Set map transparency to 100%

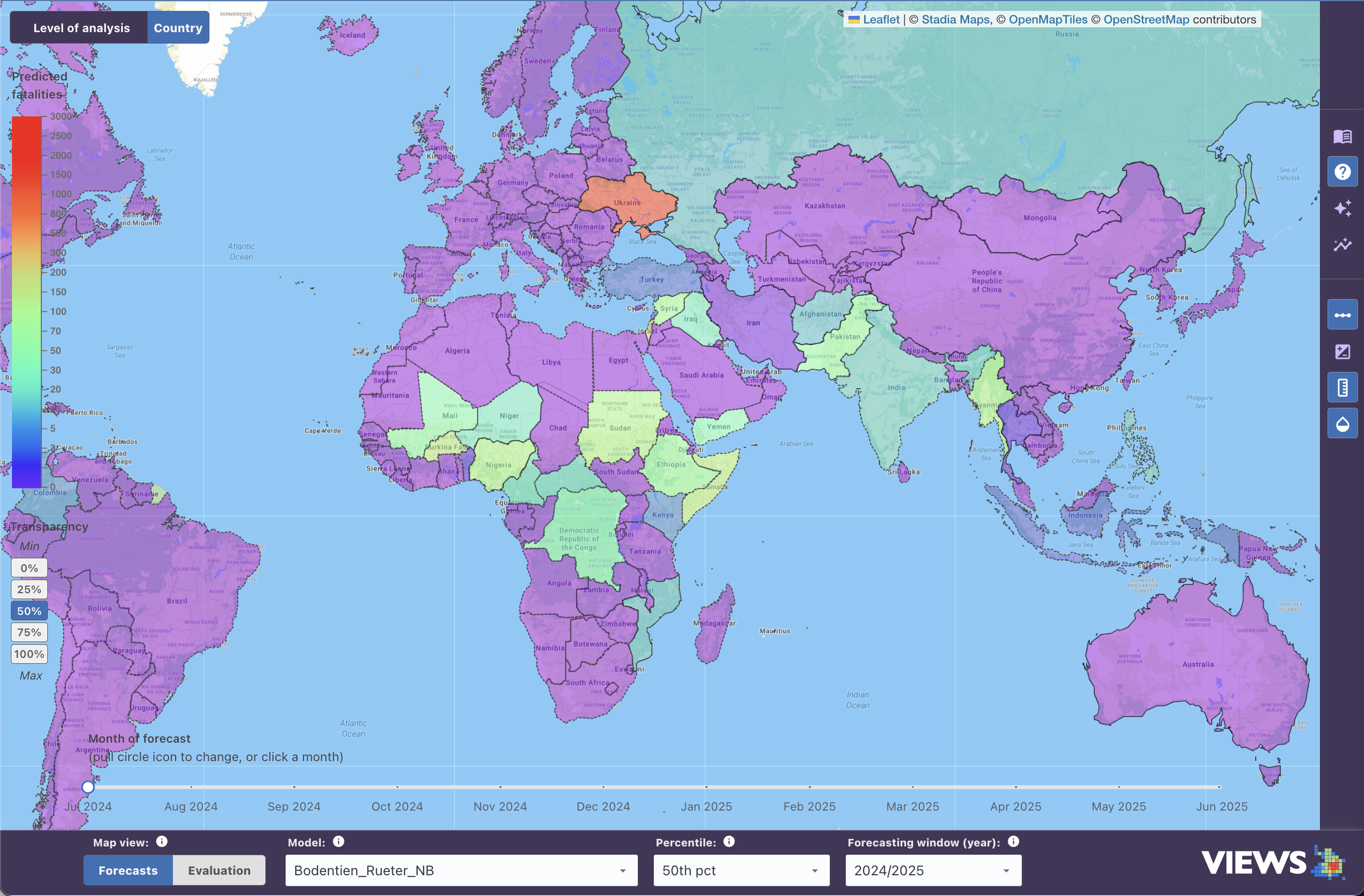29,654
